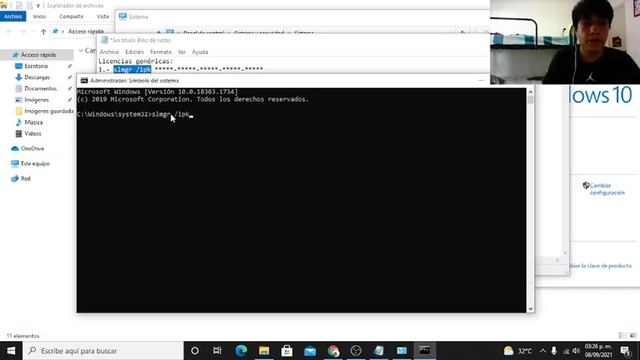Open the Inicio ribbon tab in Explorer

40,16
